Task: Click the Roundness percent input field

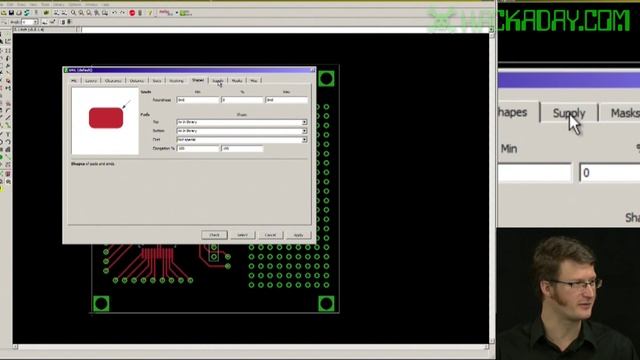Action: [x=242, y=100]
